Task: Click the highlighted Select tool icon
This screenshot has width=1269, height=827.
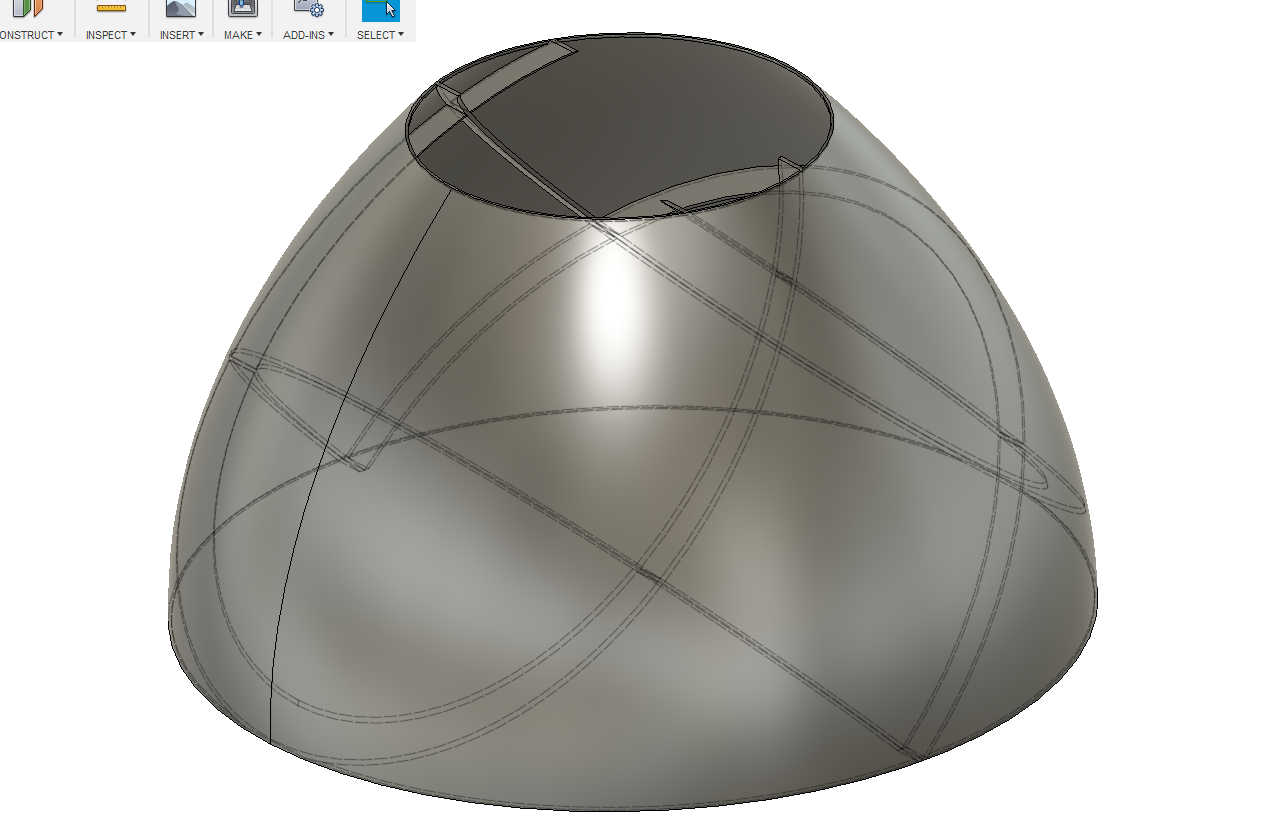Action: click(x=380, y=10)
